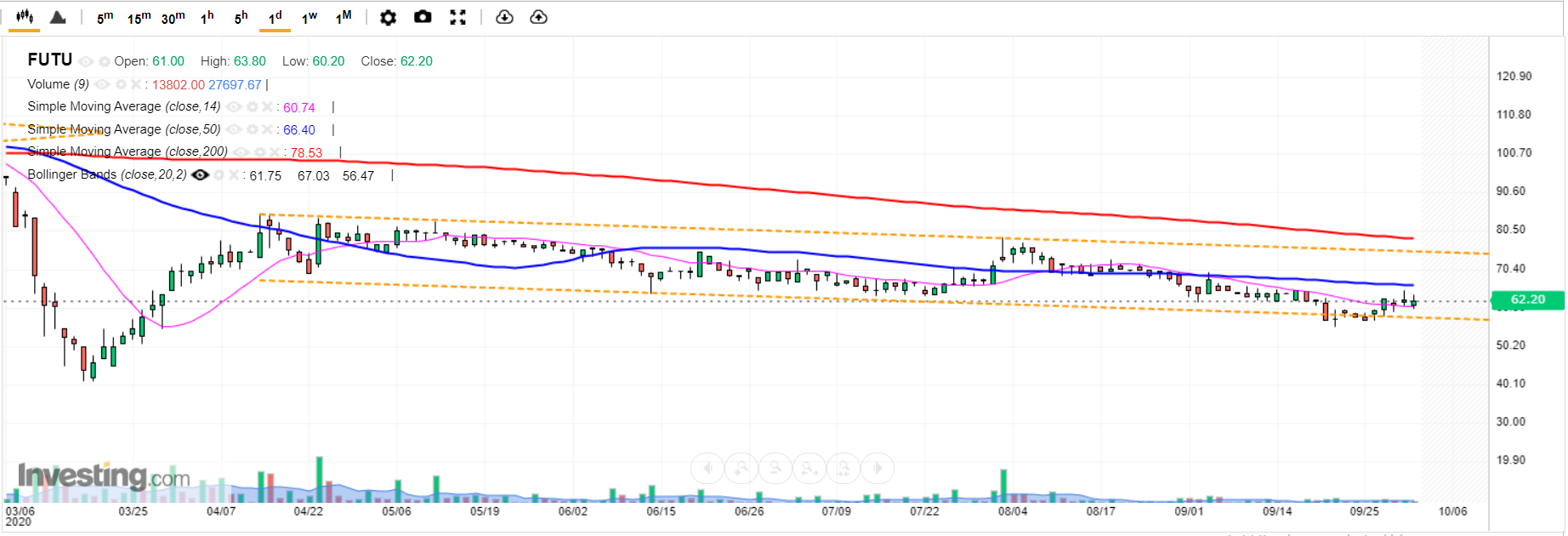The image size is (1568, 536).
Task: Click the 04/22 date axis label
Action: pyautogui.click(x=309, y=511)
